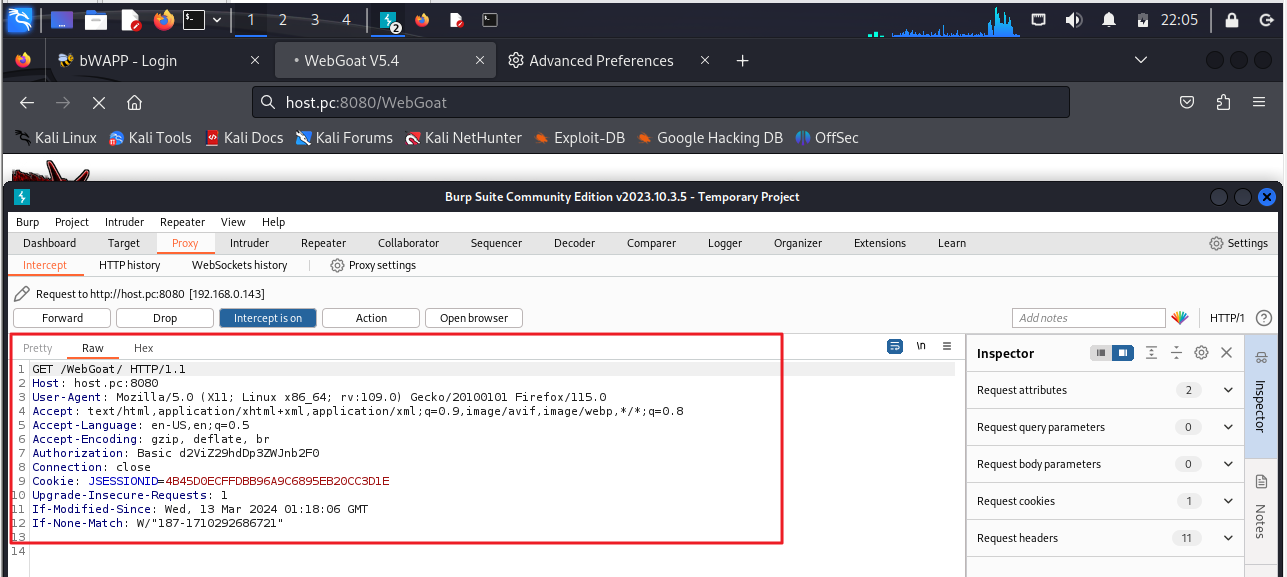
Task: Expand the Firefox list all tabs arrow
Action: [1141, 60]
